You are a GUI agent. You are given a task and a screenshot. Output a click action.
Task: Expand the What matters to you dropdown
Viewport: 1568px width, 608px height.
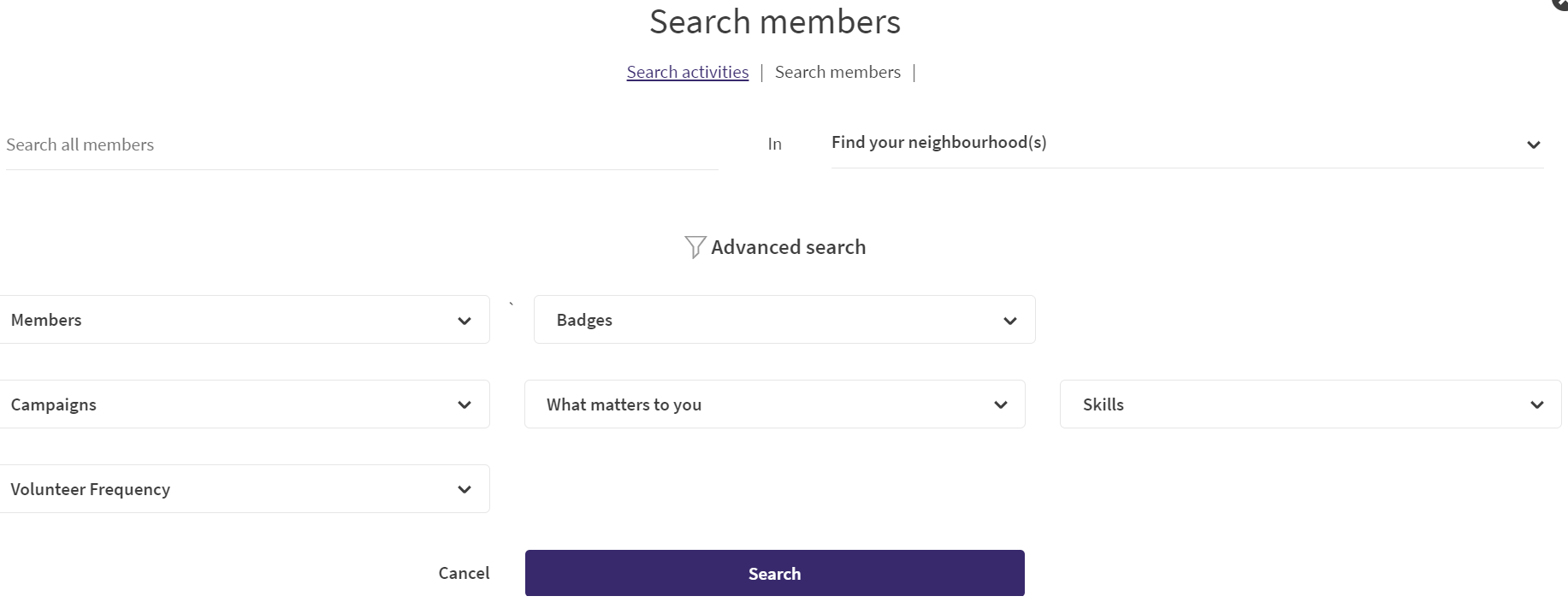click(775, 404)
